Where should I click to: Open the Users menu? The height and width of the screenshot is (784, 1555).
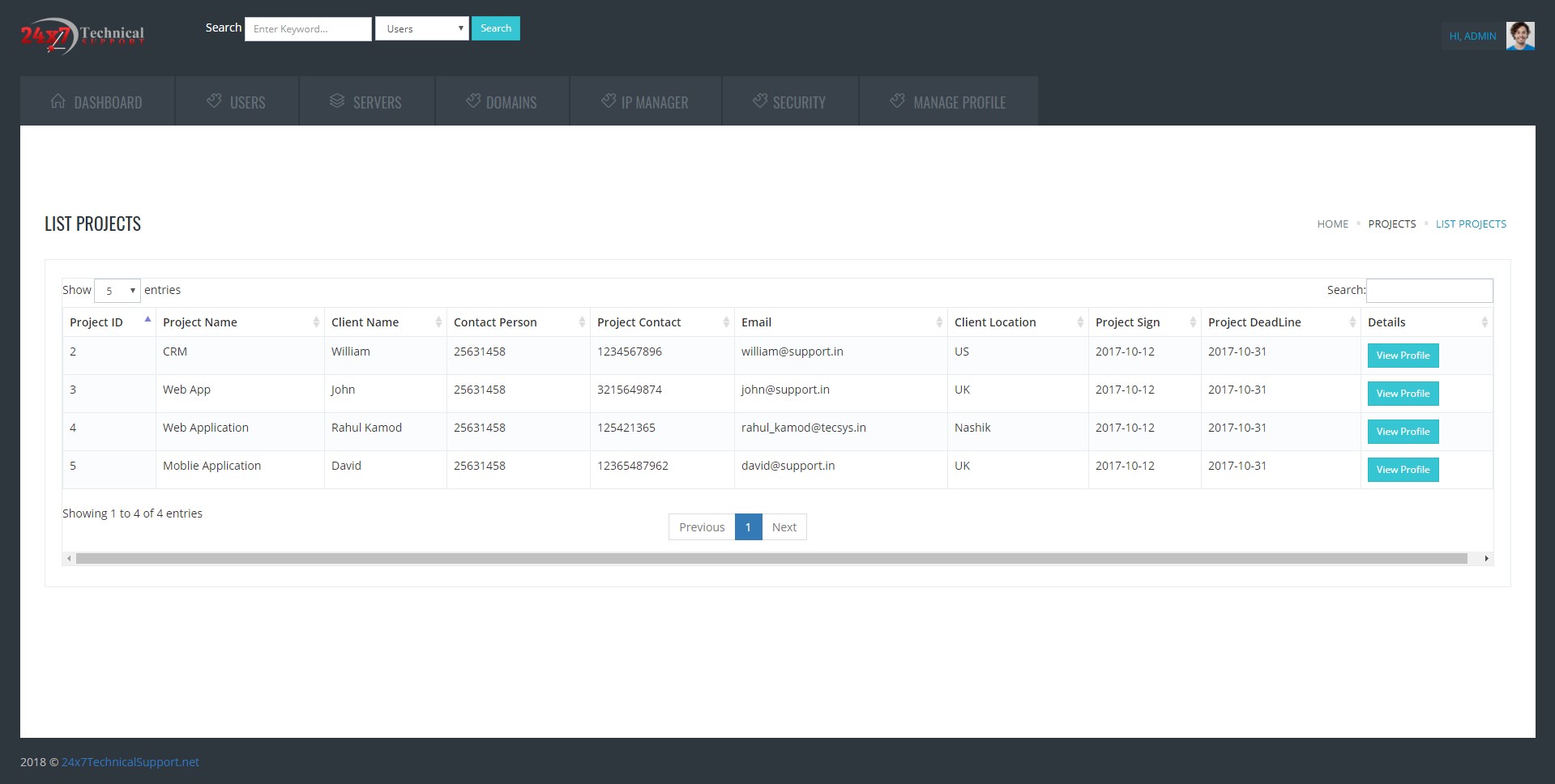[x=237, y=101]
